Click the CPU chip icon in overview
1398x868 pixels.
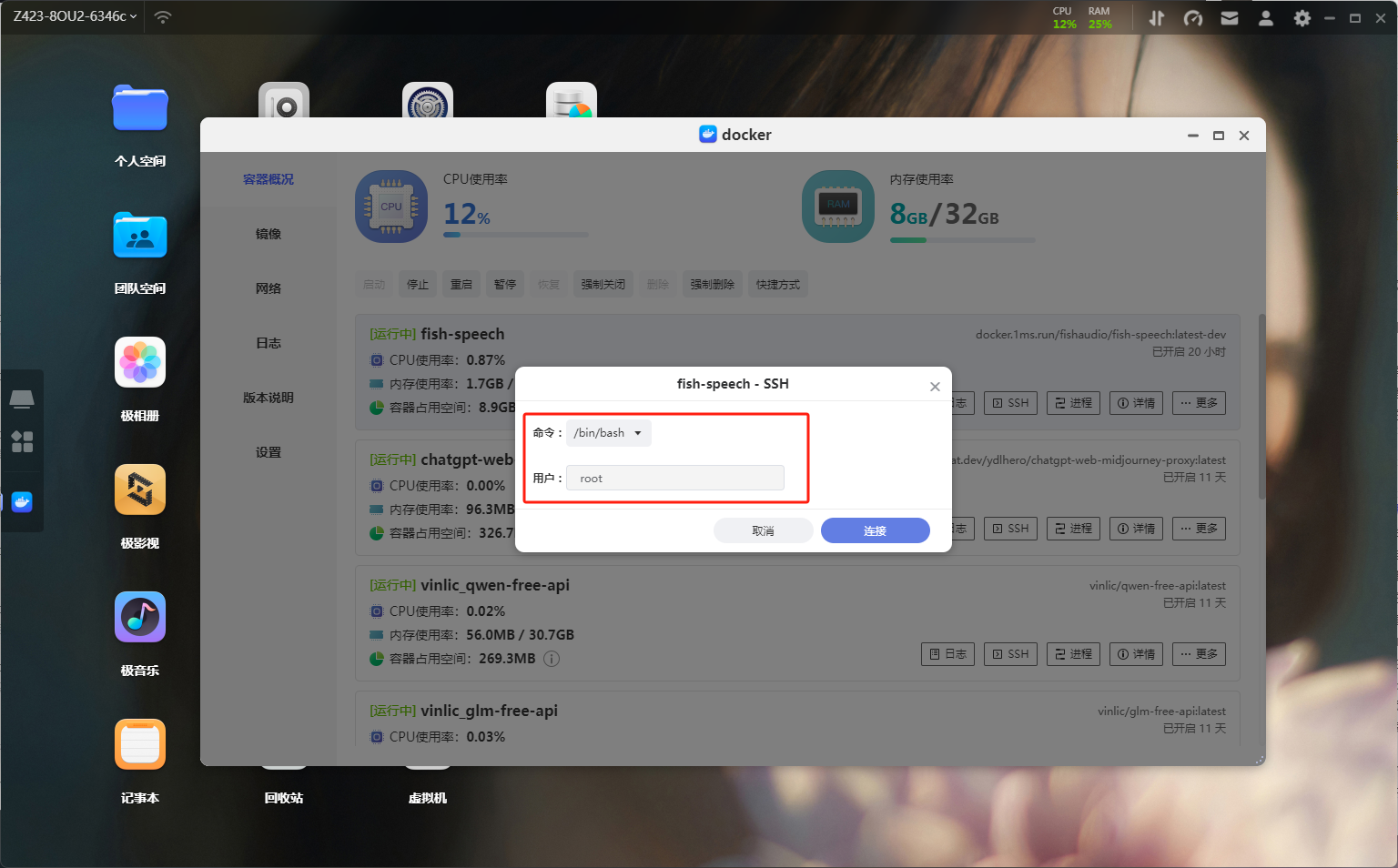pos(391,207)
